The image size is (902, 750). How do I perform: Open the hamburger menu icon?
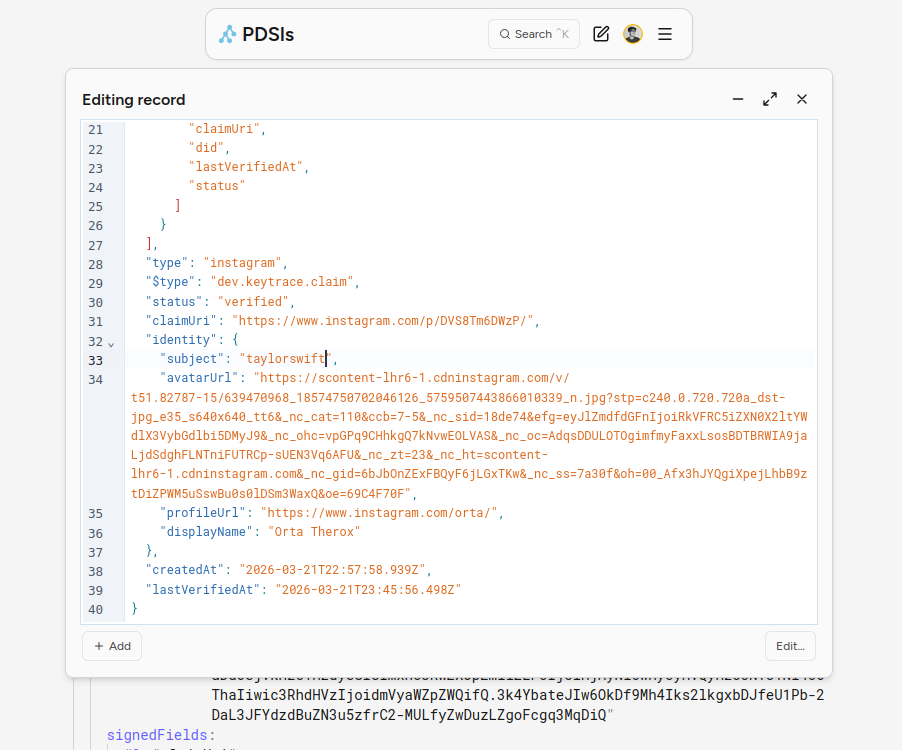(x=664, y=33)
